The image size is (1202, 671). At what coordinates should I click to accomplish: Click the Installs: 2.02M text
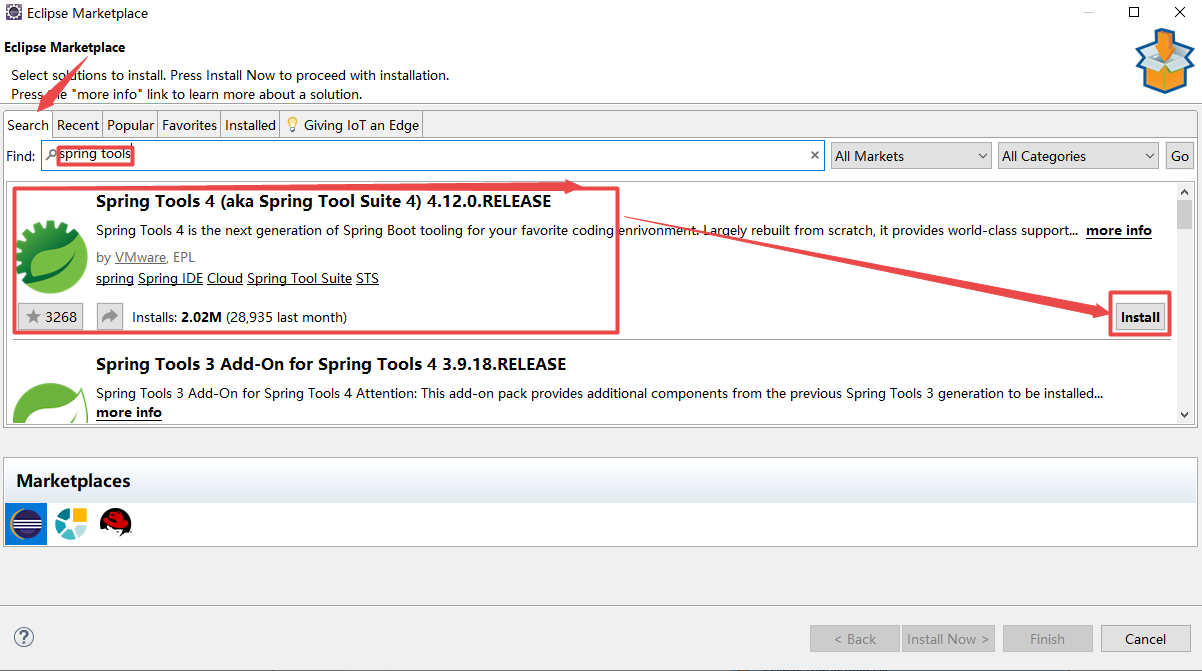(x=177, y=317)
